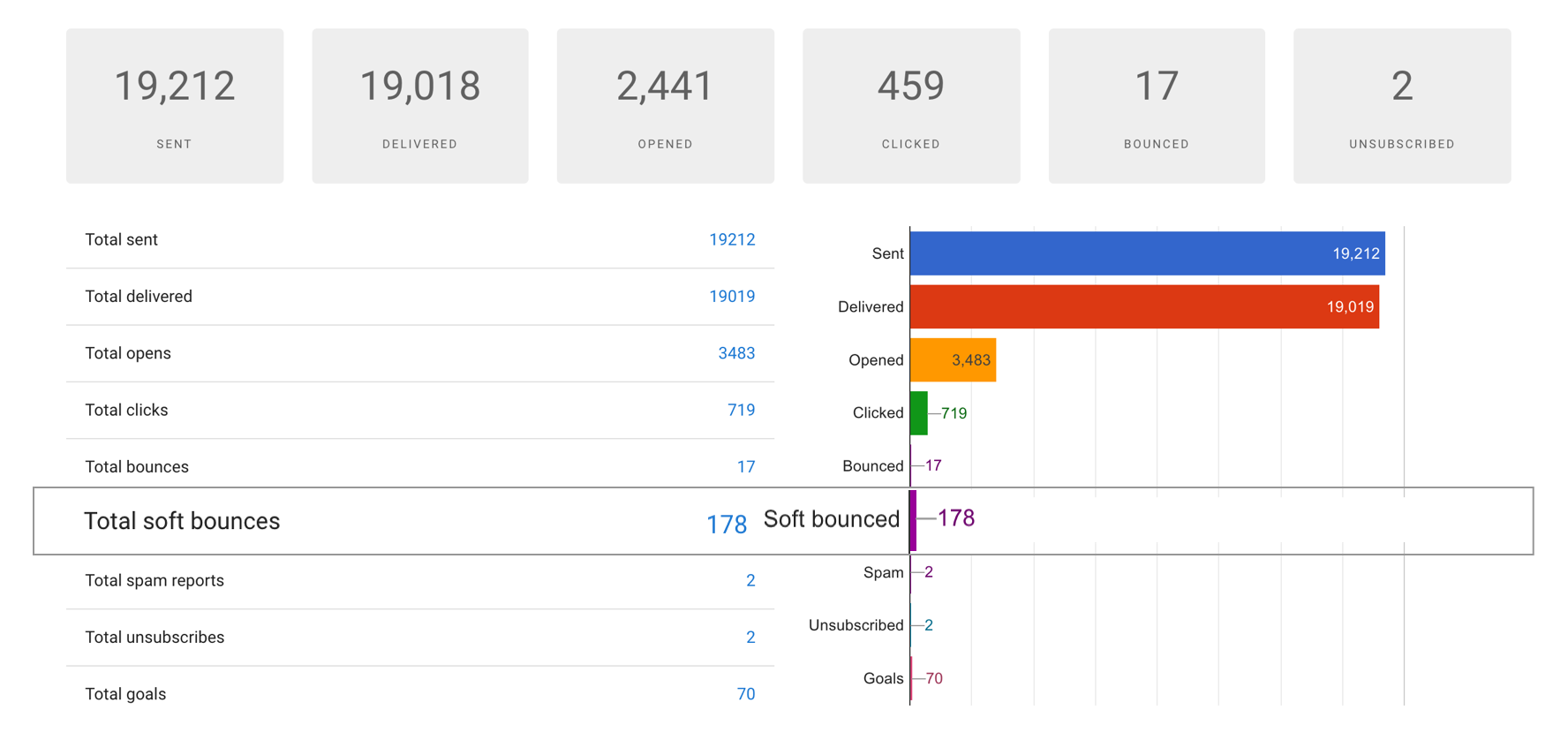Click the Total bounces value in the table

(x=746, y=466)
